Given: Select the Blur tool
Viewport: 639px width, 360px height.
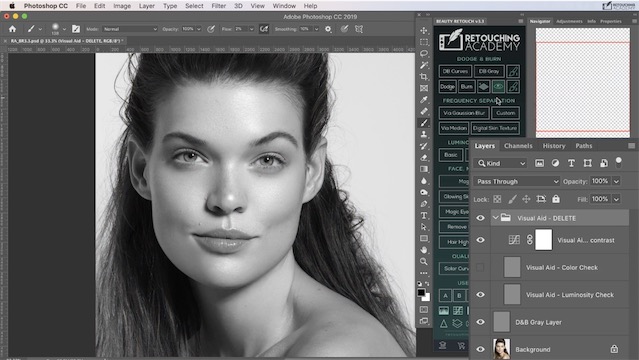Looking at the screenshot, I should coord(424,180).
